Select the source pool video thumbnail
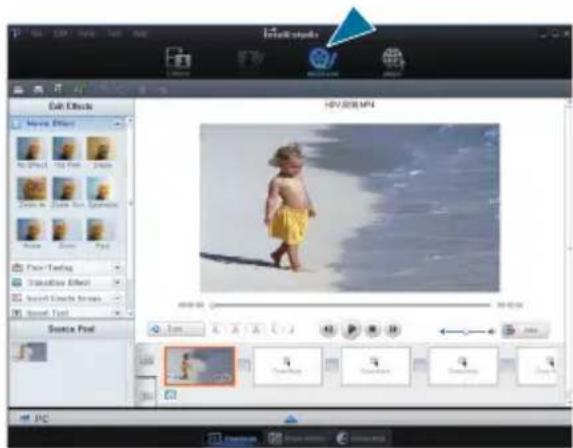The height and width of the screenshot is (448, 573). pyautogui.click(x=30, y=352)
